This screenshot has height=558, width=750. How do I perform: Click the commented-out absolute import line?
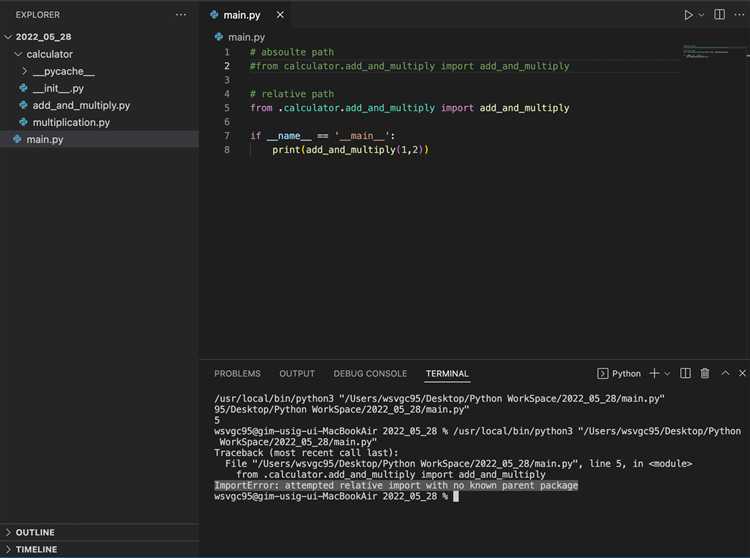coord(409,66)
